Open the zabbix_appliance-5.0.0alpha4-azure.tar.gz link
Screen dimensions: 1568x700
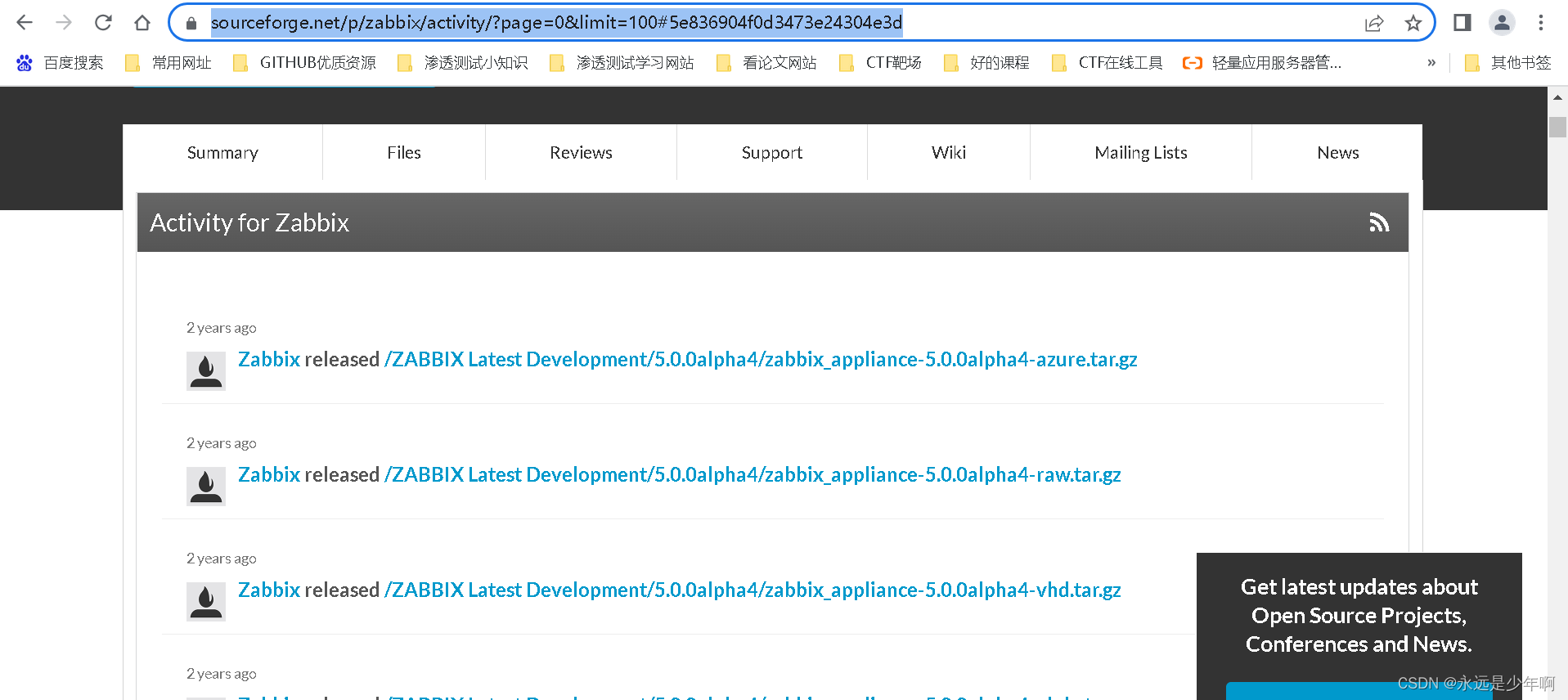tap(761, 360)
